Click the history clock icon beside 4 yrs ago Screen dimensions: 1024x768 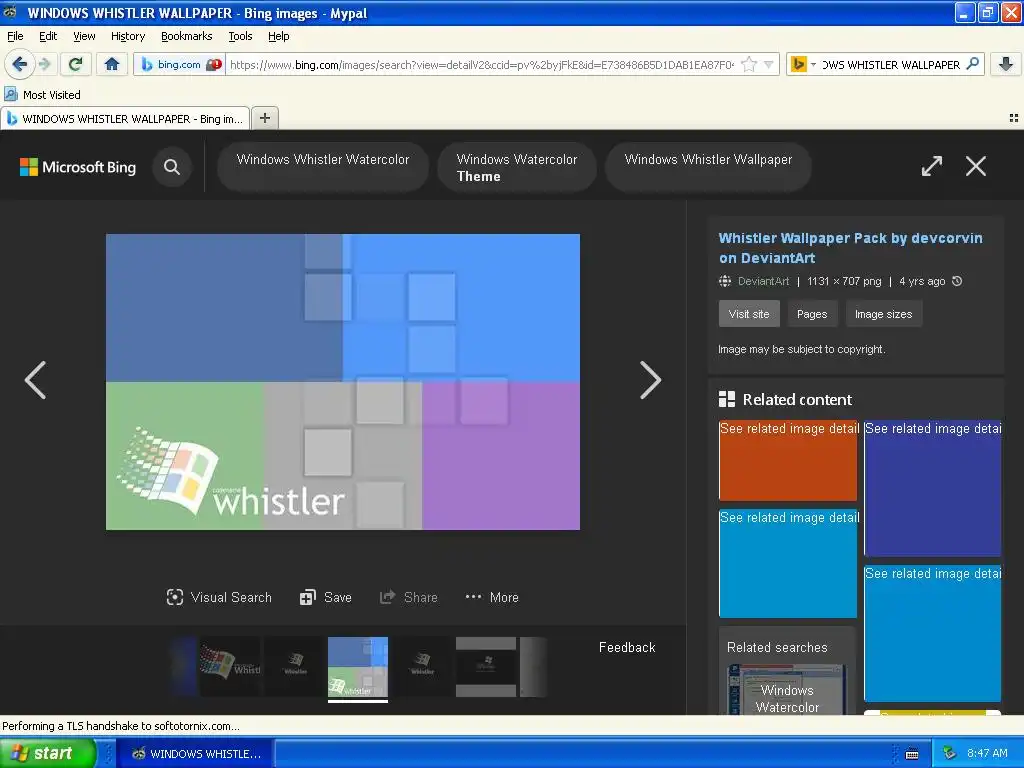tap(957, 281)
